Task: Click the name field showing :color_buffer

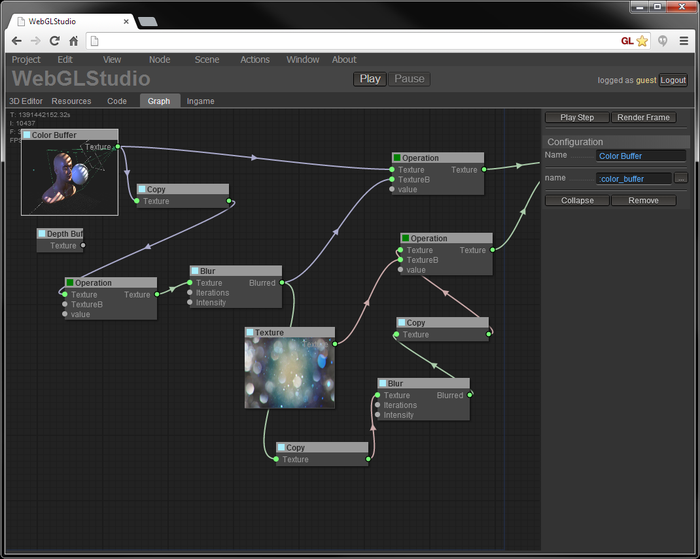Action: click(633, 179)
